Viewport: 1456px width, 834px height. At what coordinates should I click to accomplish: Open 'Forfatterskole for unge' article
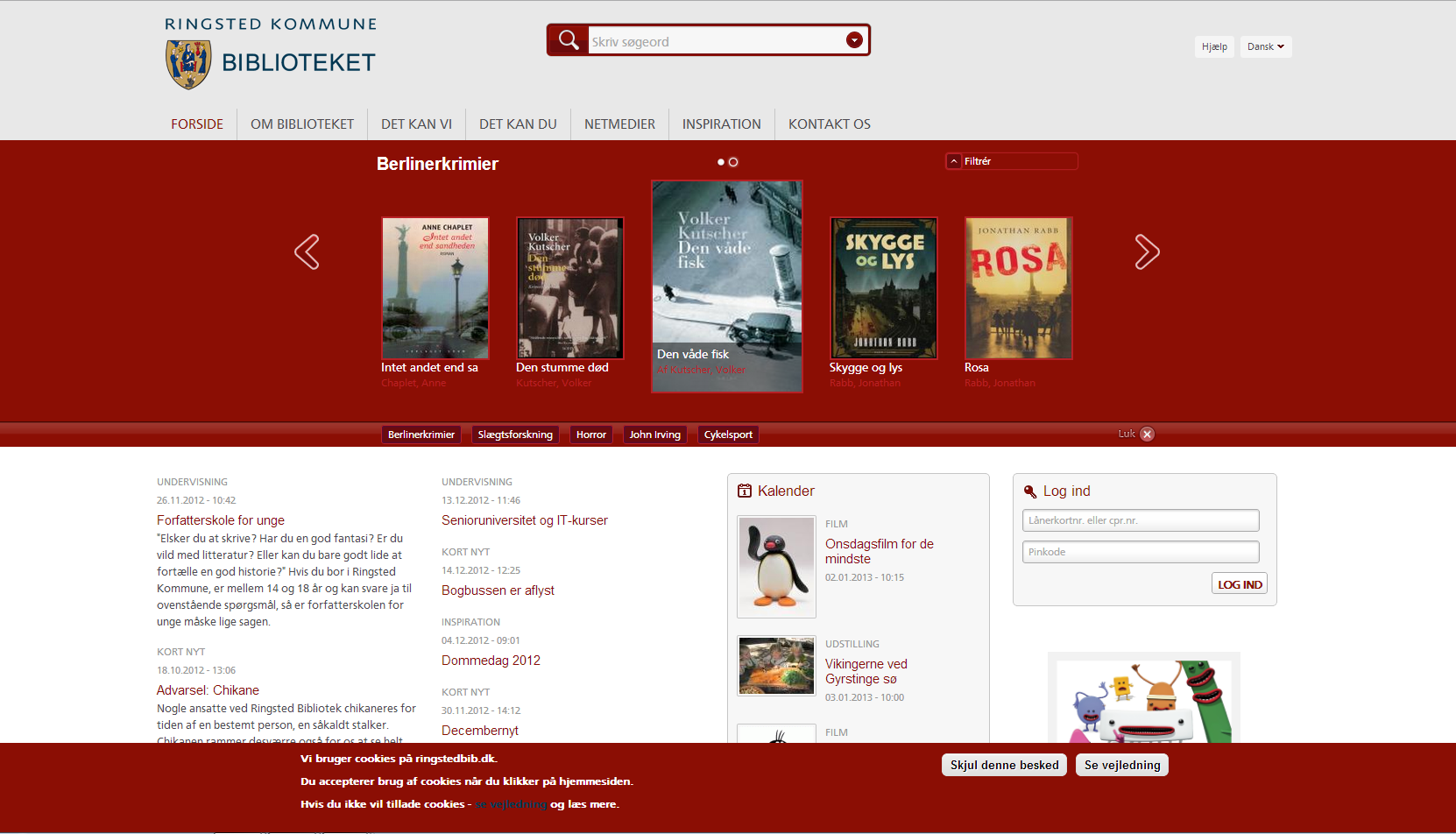tap(221, 520)
